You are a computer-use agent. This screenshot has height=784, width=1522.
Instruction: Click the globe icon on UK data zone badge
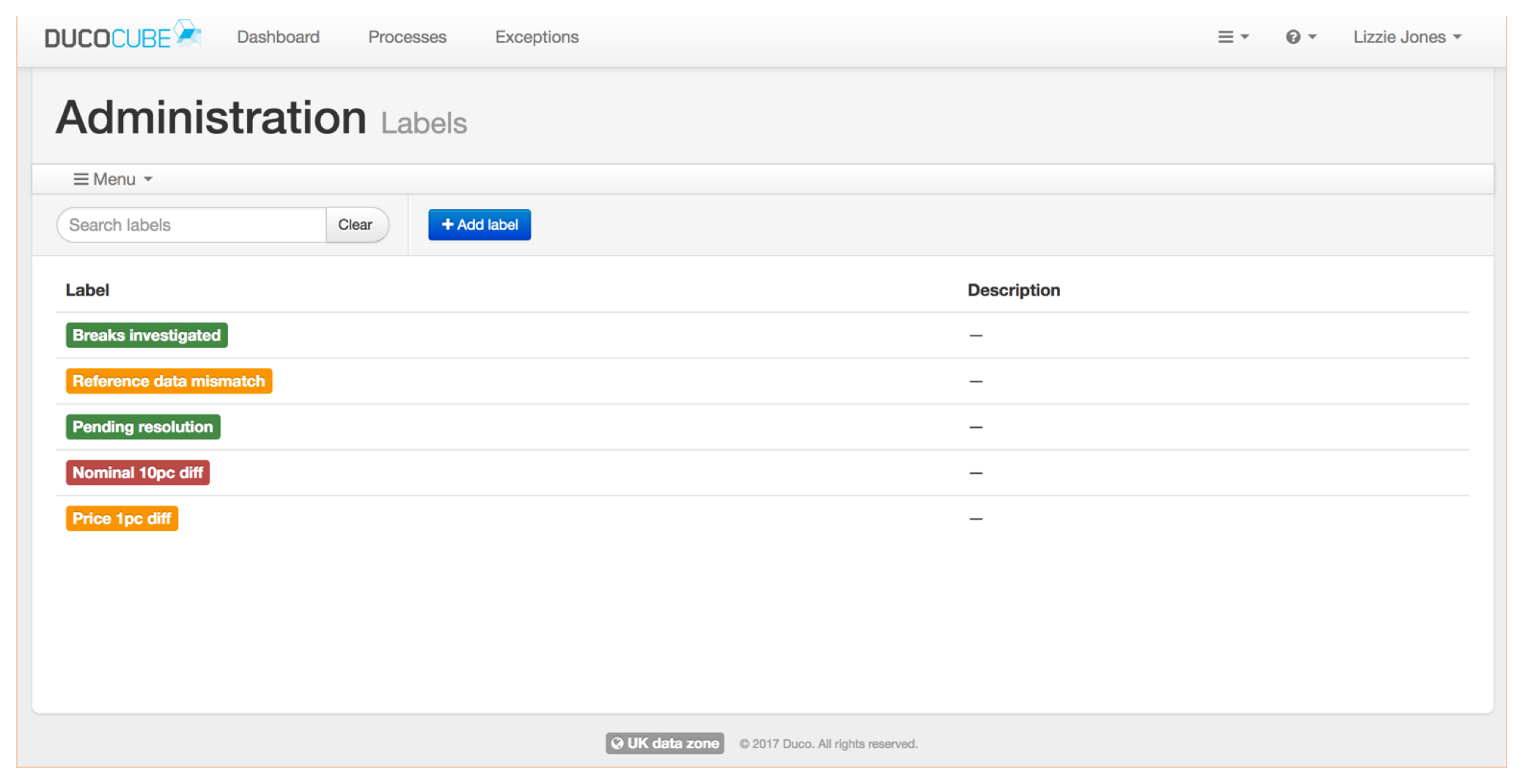(618, 743)
